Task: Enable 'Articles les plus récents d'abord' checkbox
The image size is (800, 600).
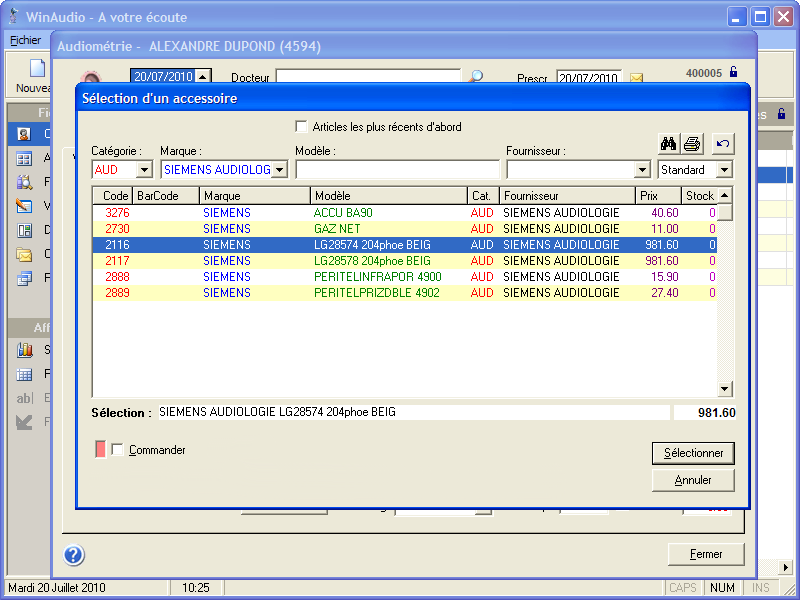Action: coord(302,127)
